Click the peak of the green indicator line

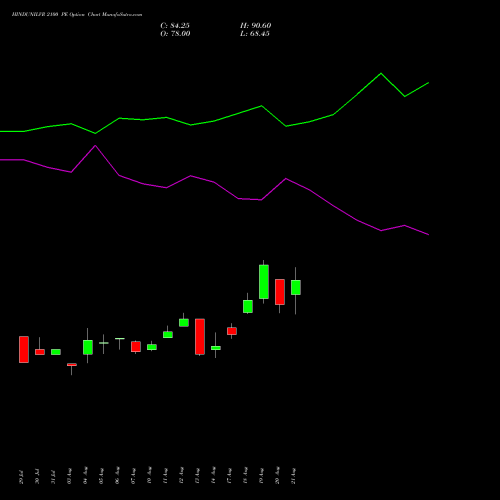tap(381, 73)
